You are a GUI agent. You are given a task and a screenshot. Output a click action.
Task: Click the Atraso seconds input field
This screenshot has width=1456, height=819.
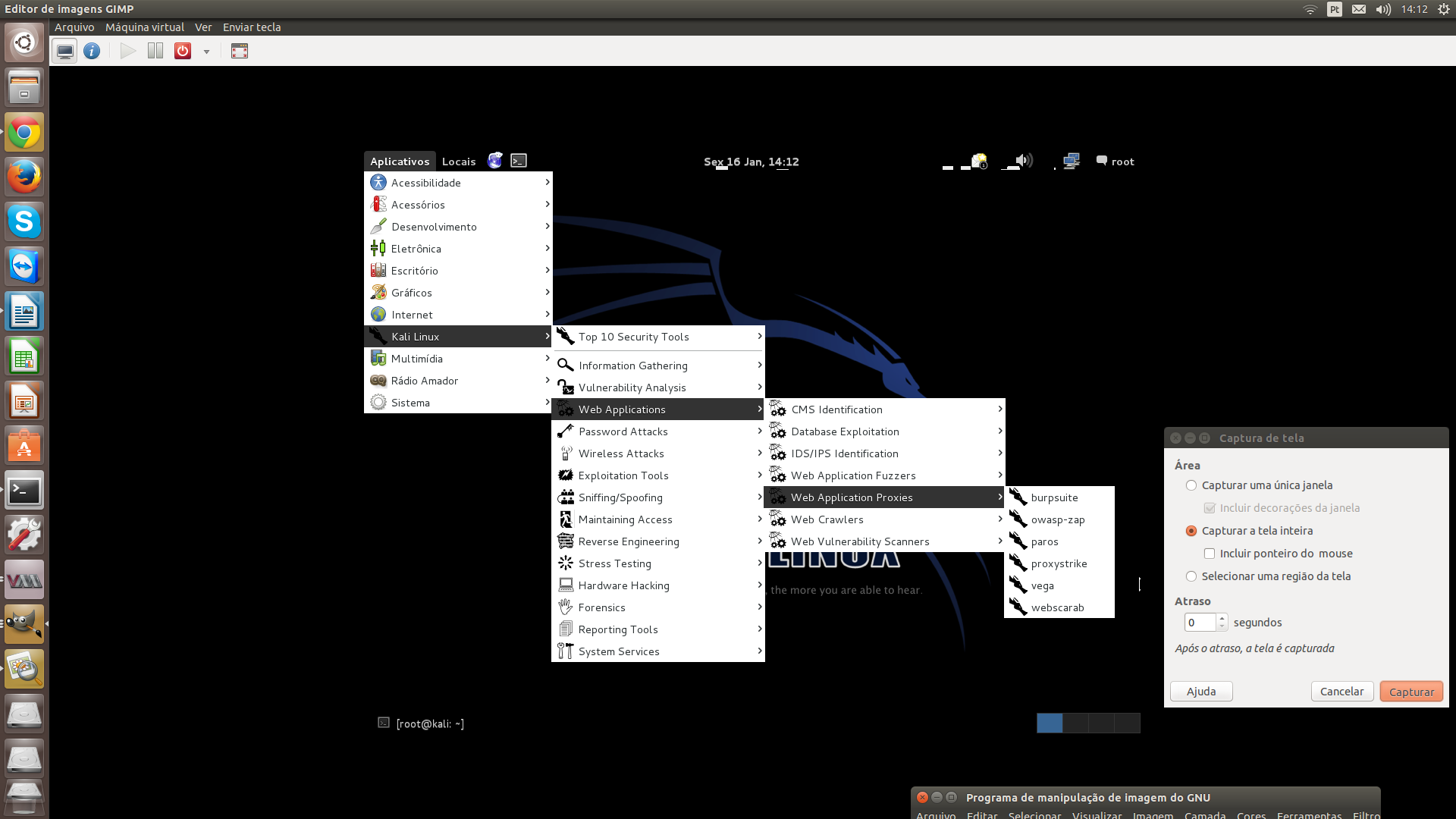click(1200, 623)
